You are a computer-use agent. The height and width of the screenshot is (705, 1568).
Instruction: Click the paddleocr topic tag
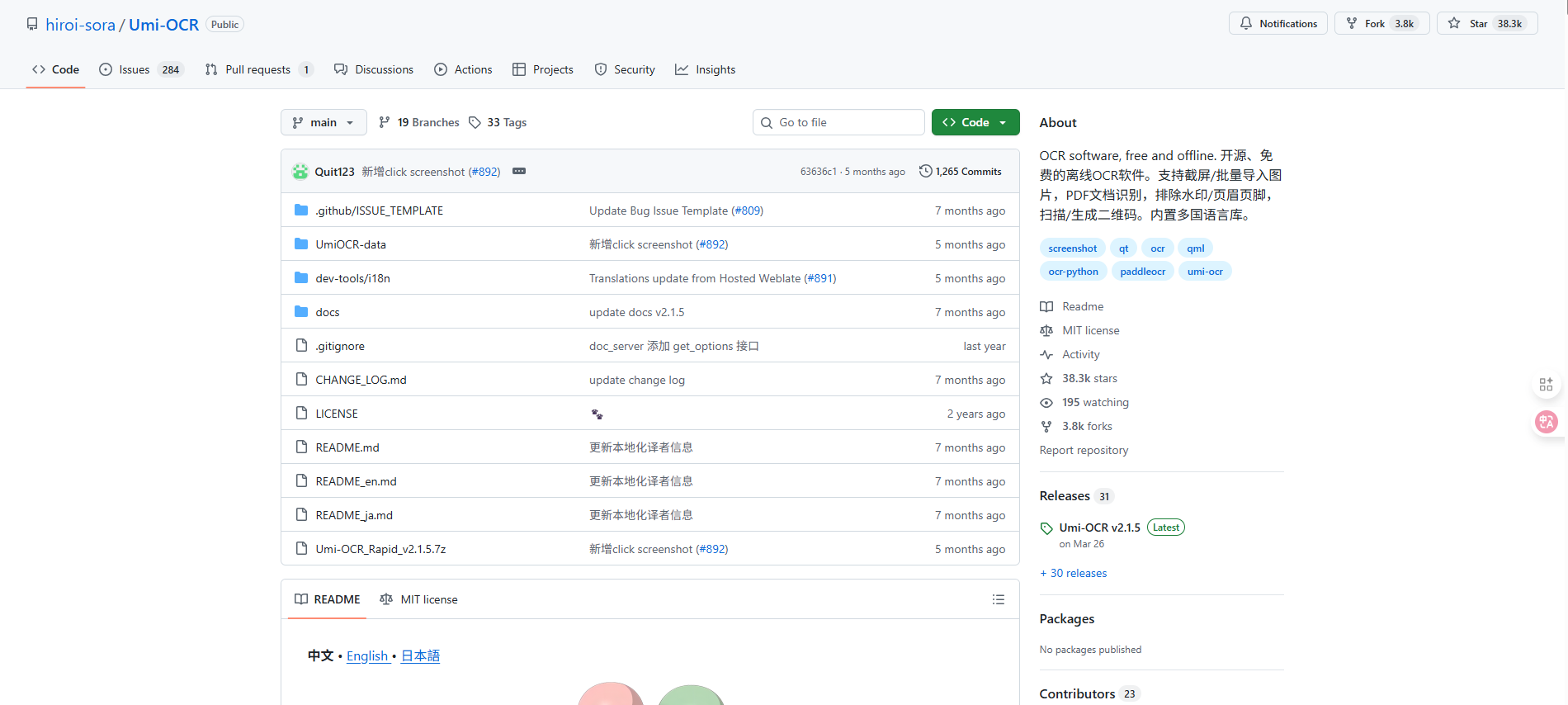tap(1143, 271)
